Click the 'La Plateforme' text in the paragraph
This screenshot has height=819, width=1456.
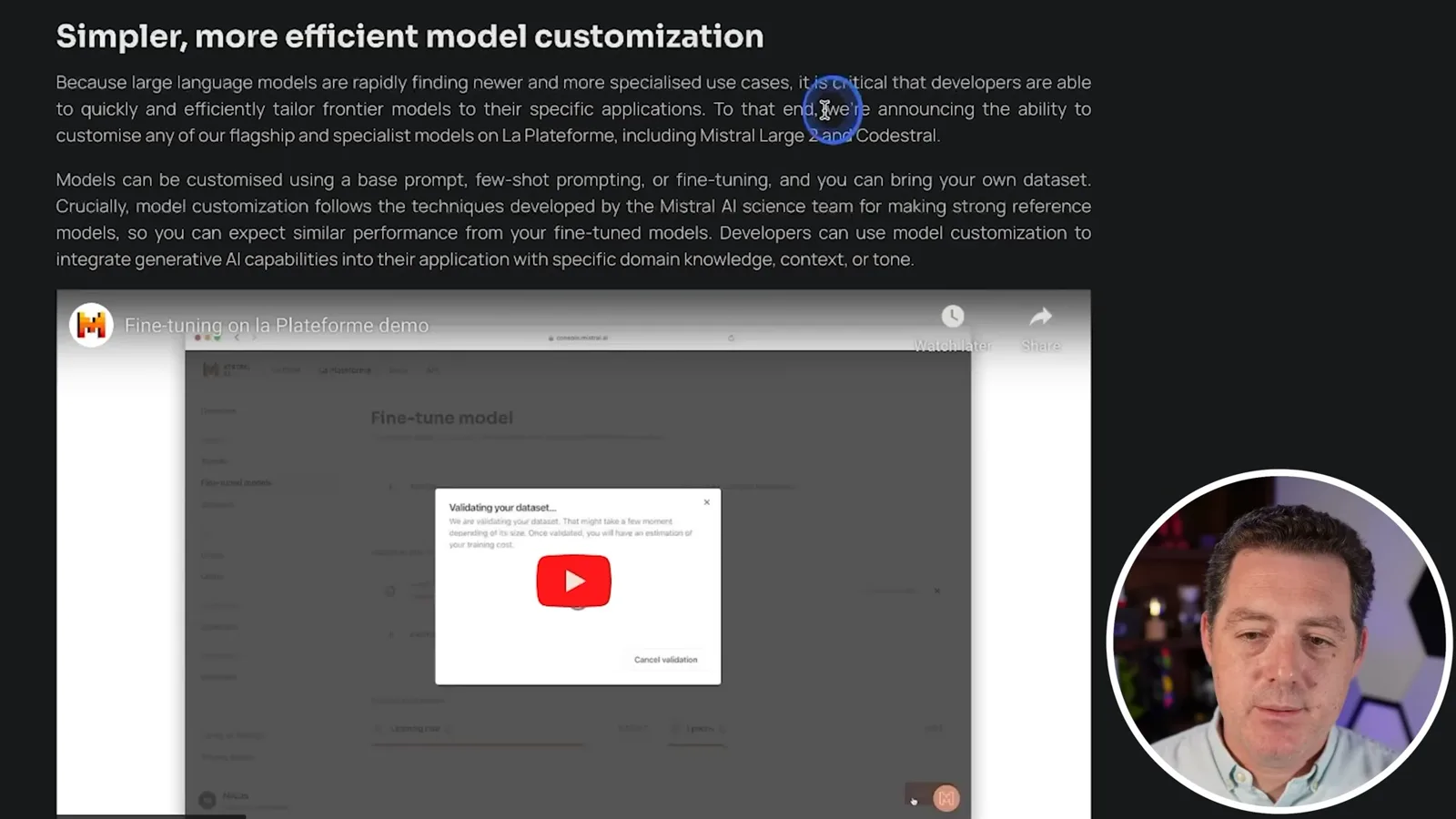coord(558,136)
